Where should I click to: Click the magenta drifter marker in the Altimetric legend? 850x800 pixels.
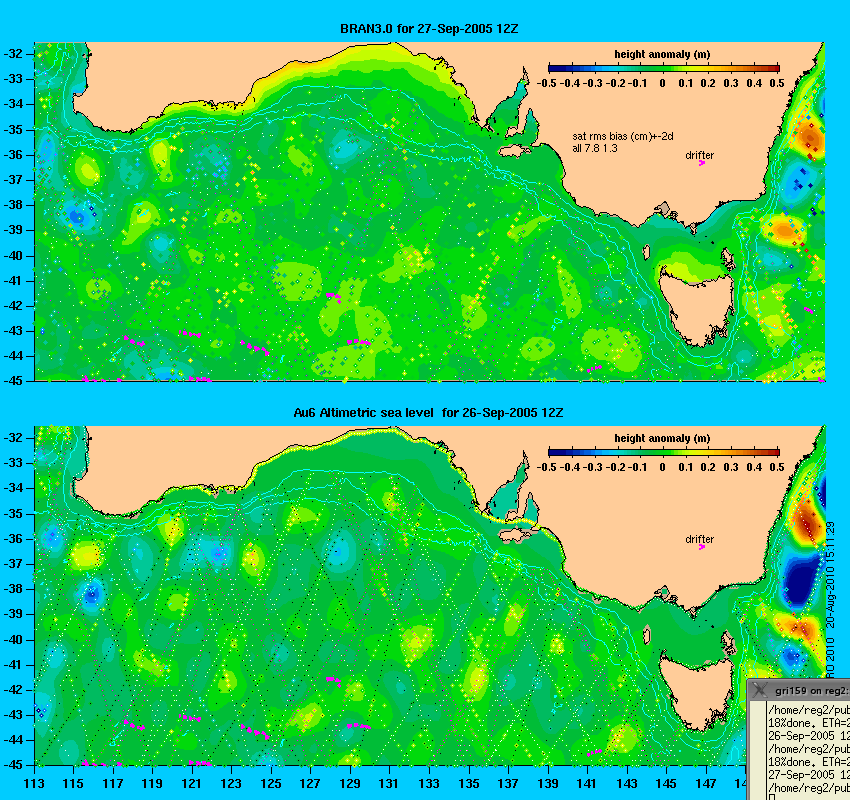click(x=702, y=547)
